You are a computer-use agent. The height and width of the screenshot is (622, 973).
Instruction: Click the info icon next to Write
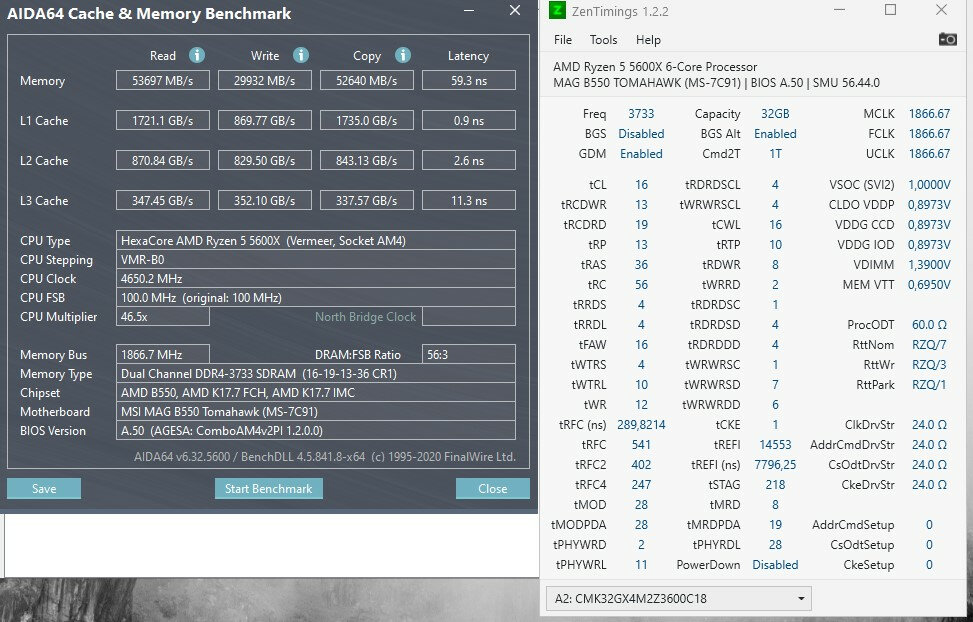click(301, 55)
